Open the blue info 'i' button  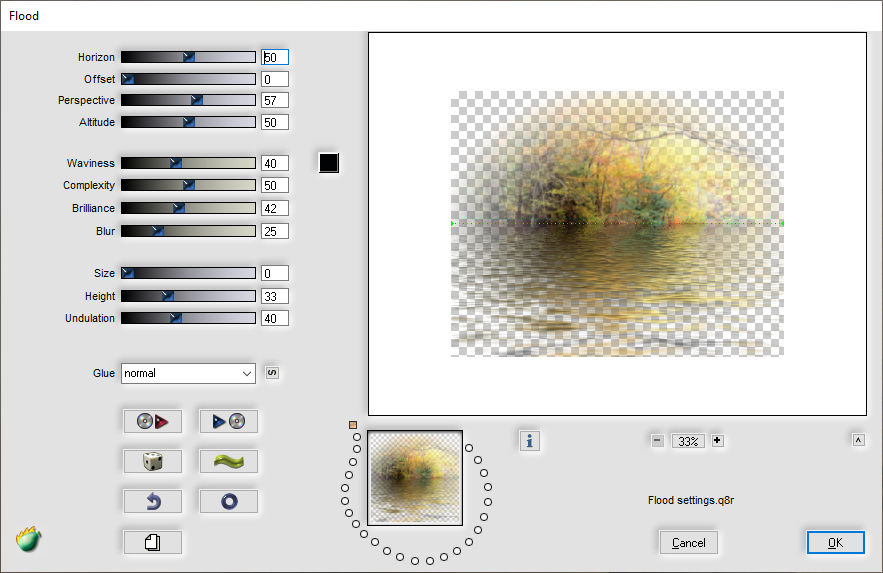529,441
